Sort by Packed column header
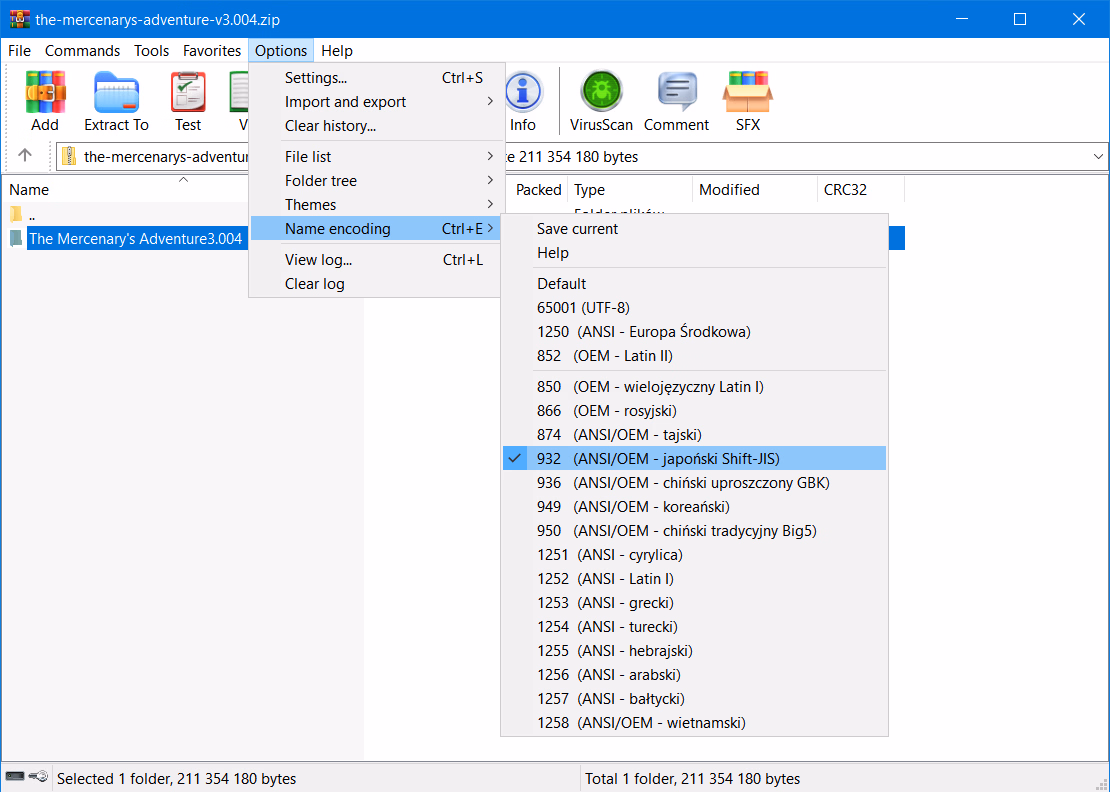1110x792 pixels. [x=537, y=190]
